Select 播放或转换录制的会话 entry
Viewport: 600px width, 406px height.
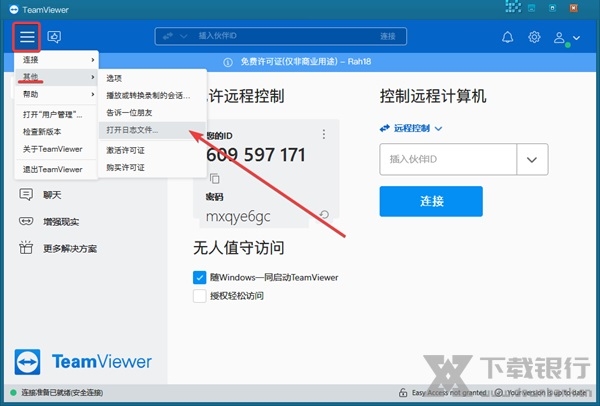coord(152,95)
